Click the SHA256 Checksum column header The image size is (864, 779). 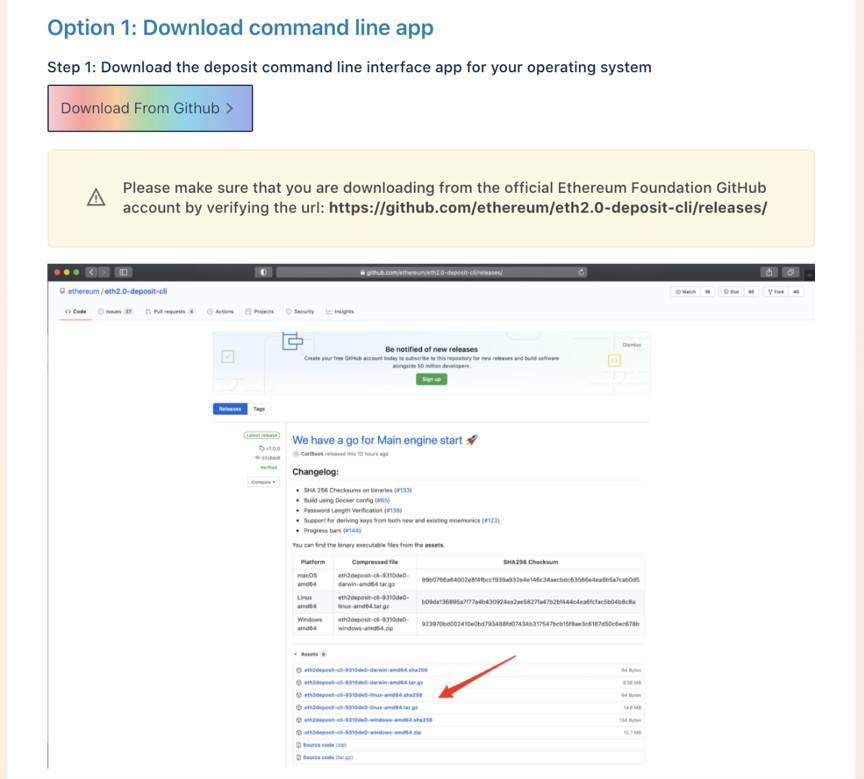point(530,562)
